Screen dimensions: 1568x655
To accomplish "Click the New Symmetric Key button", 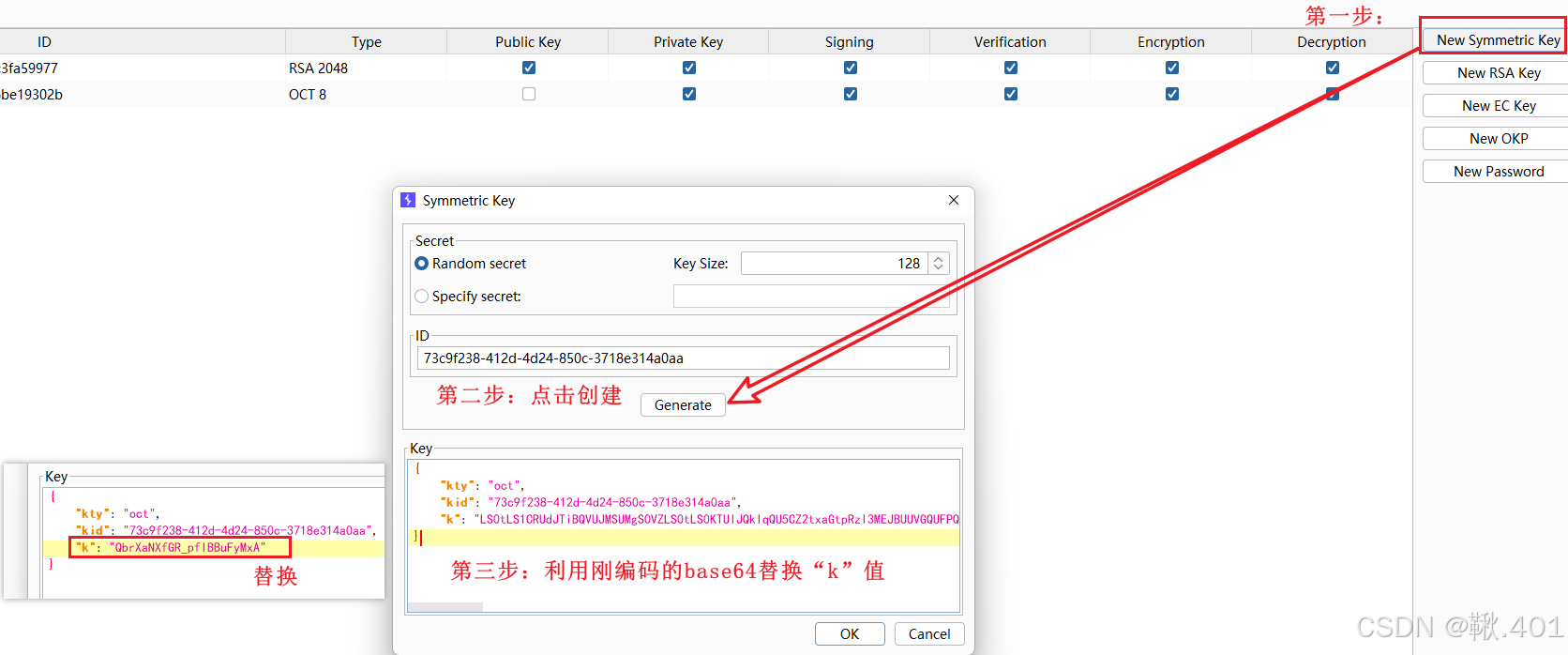I will click(1495, 40).
